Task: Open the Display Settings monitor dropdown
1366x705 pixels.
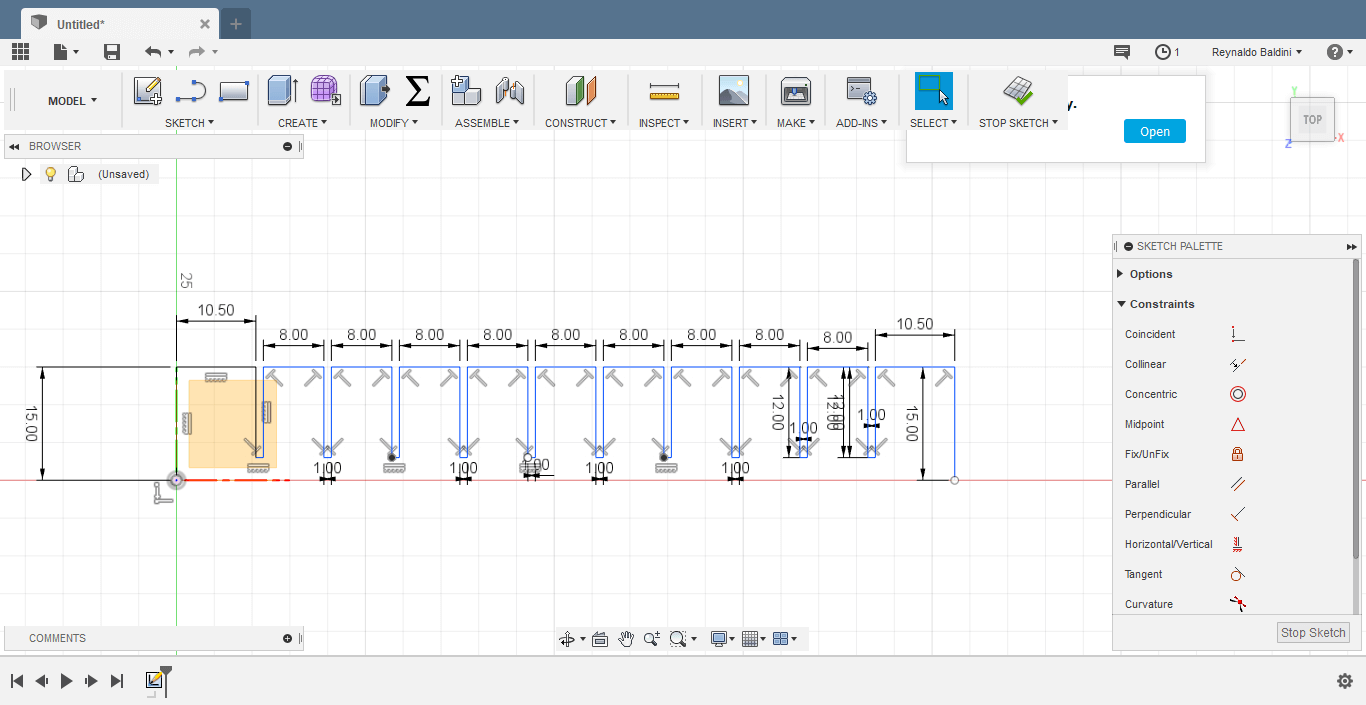Action: point(722,639)
